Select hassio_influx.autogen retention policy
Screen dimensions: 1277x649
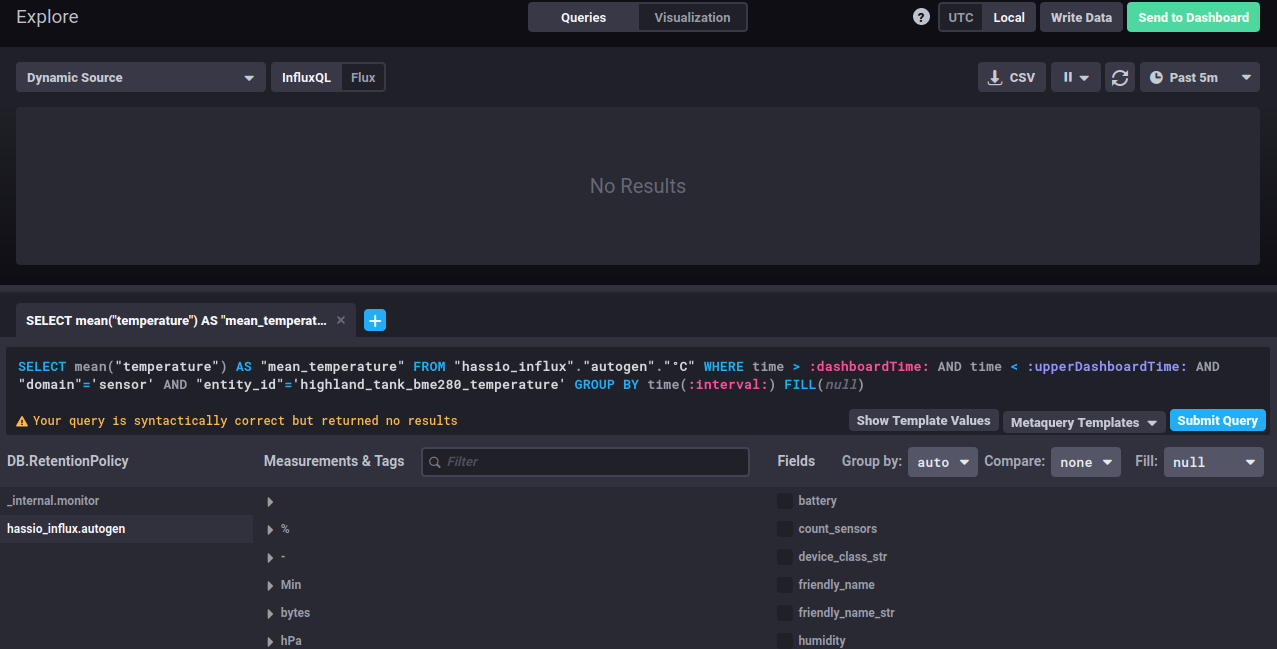point(66,528)
